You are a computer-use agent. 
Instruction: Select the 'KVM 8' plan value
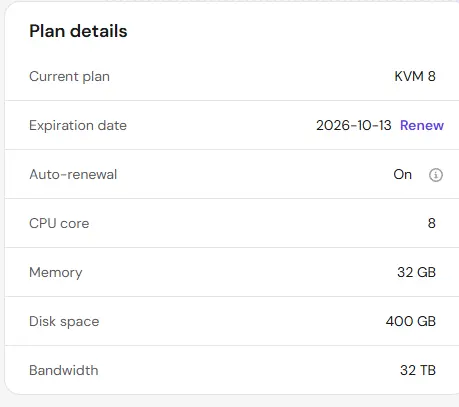pyautogui.click(x=415, y=76)
